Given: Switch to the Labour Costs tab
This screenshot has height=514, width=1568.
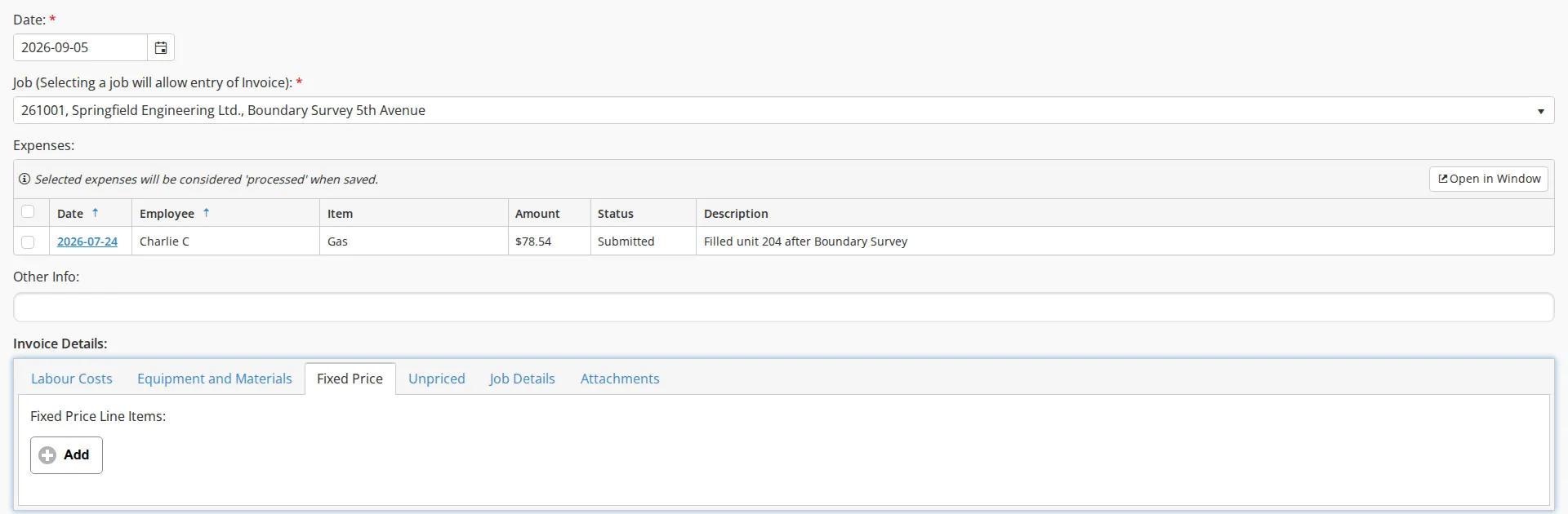Looking at the screenshot, I should 72,379.
